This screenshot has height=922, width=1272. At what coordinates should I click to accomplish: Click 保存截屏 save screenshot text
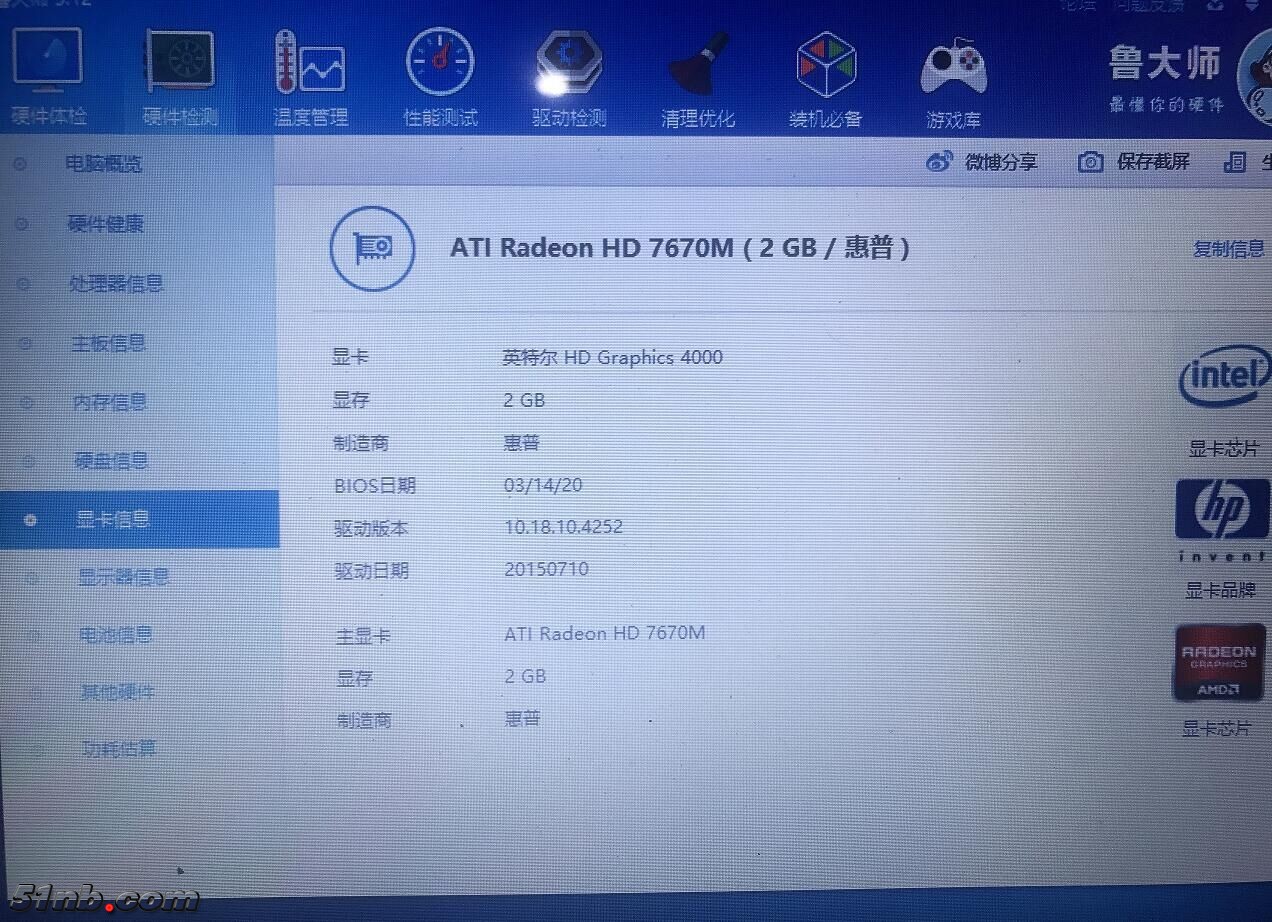(1153, 161)
